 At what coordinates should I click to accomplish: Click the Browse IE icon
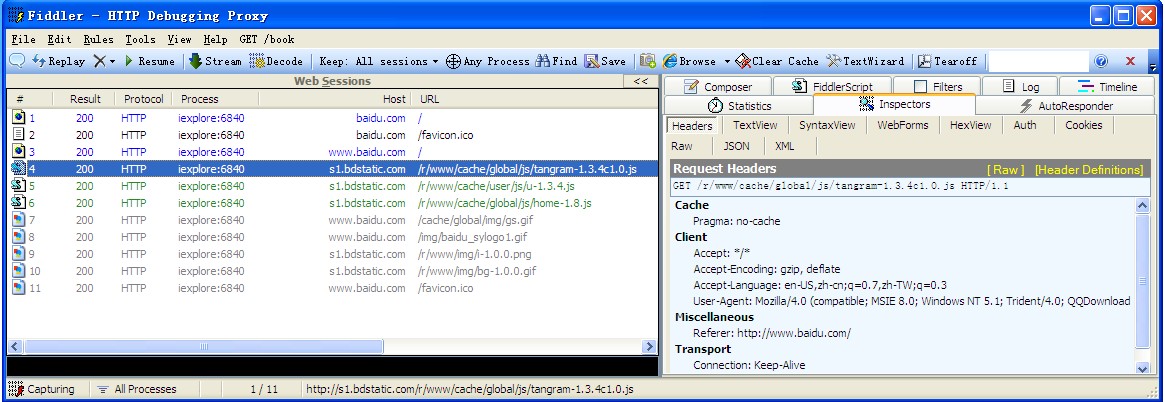(x=669, y=62)
